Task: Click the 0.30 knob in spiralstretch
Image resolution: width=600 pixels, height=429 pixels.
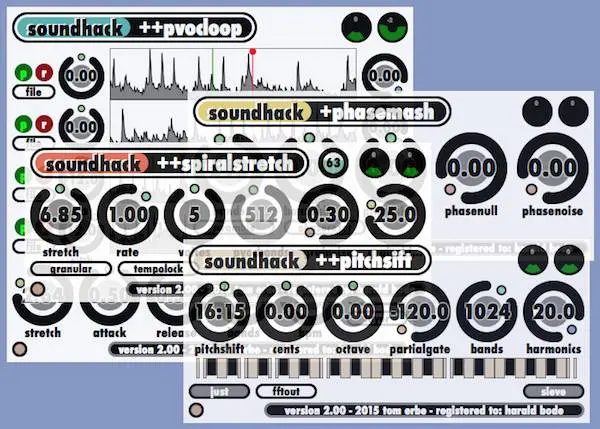Action: click(328, 214)
